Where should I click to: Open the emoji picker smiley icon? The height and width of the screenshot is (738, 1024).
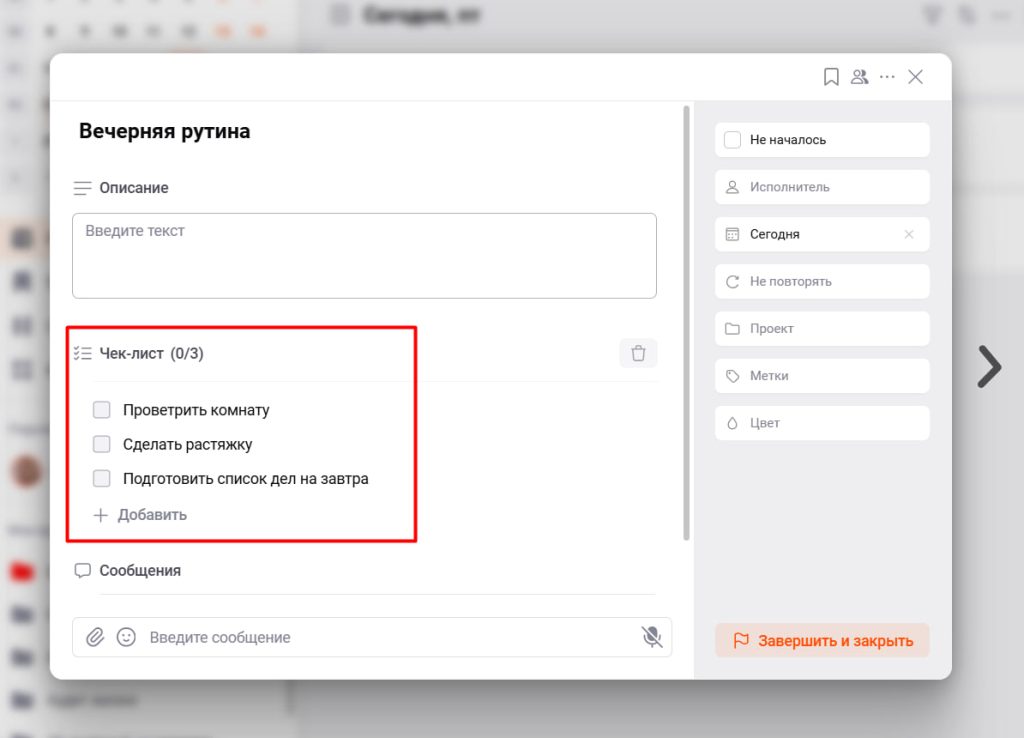[x=126, y=637]
